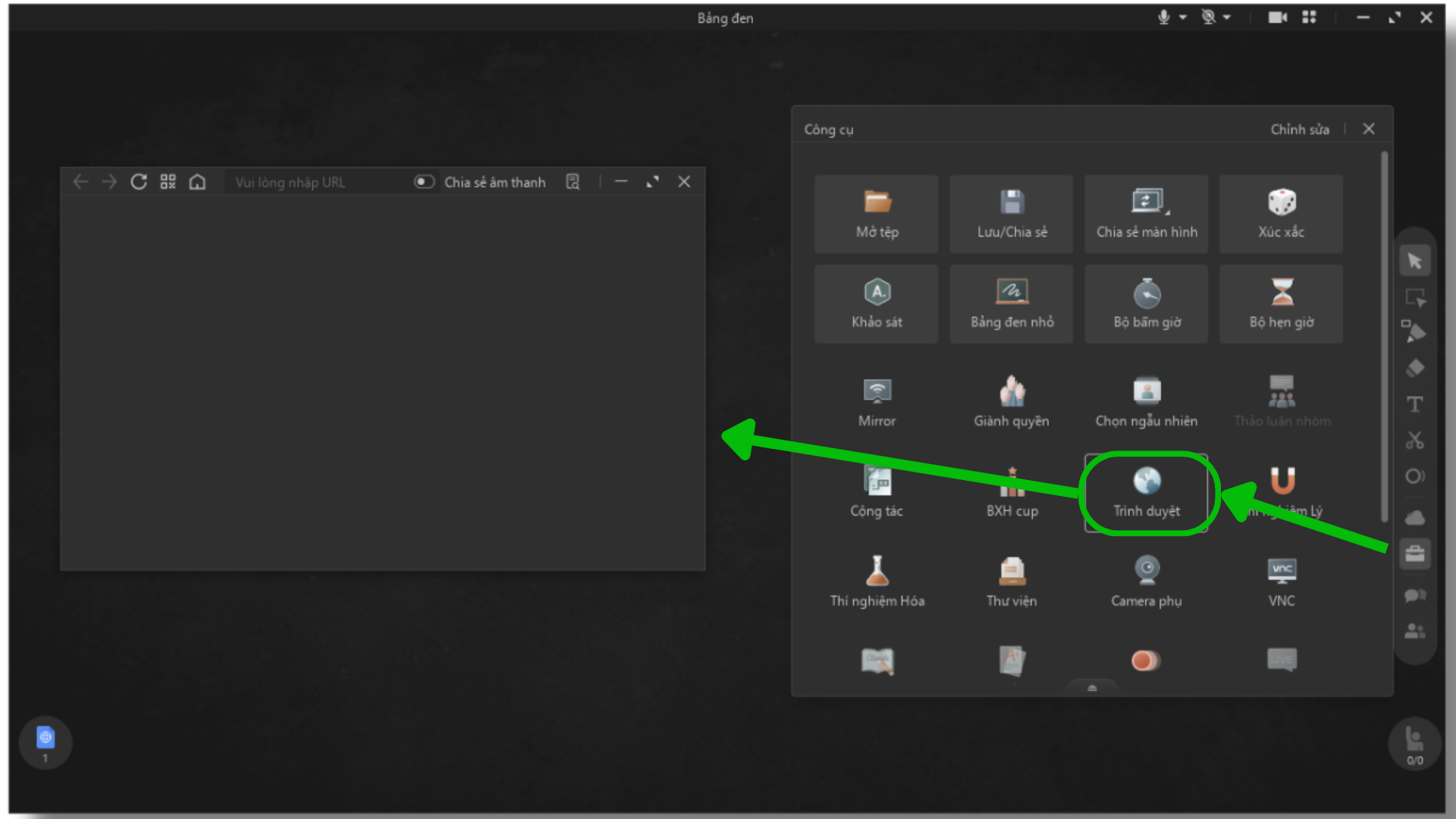
Task: Open the Khảo sát survey tool
Action: (877, 303)
